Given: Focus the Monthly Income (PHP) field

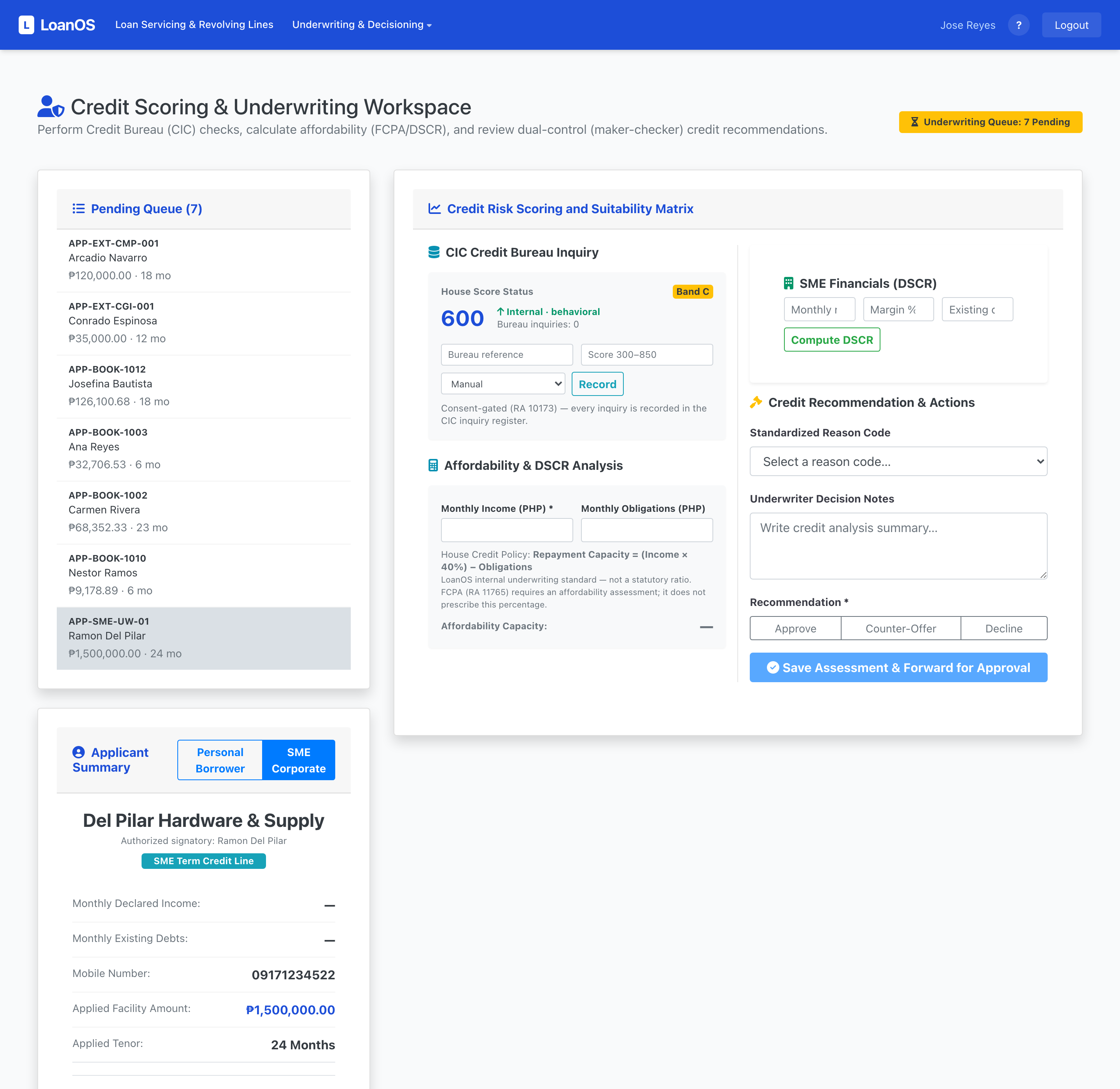Looking at the screenshot, I should 507,530.
